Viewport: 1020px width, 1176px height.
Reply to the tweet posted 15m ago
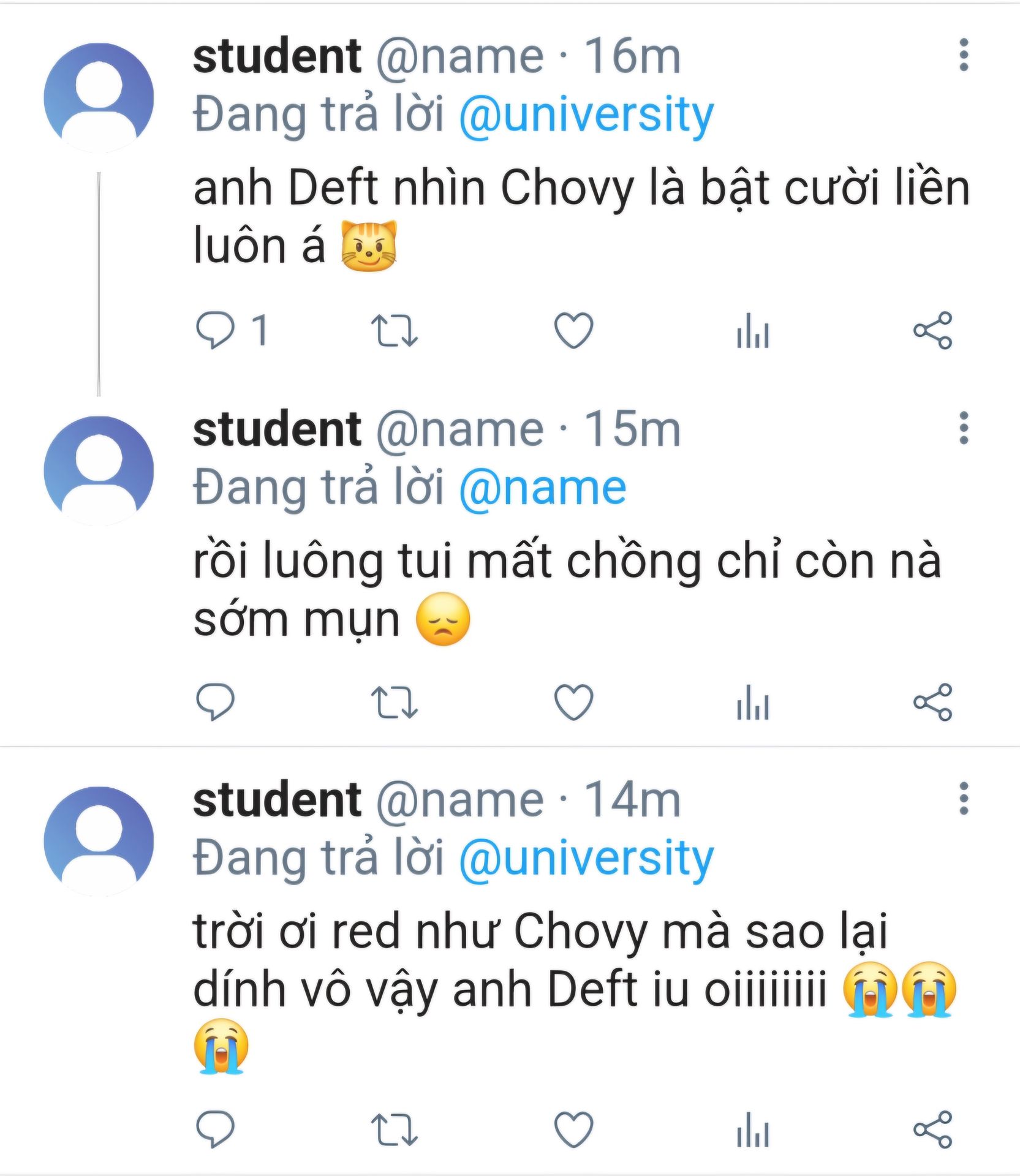click(215, 701)
